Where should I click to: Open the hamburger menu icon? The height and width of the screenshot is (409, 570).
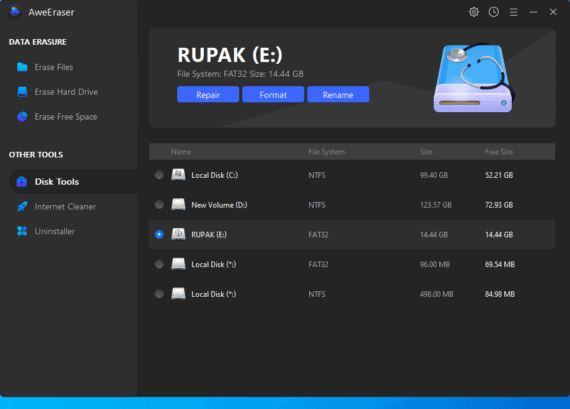513,12
